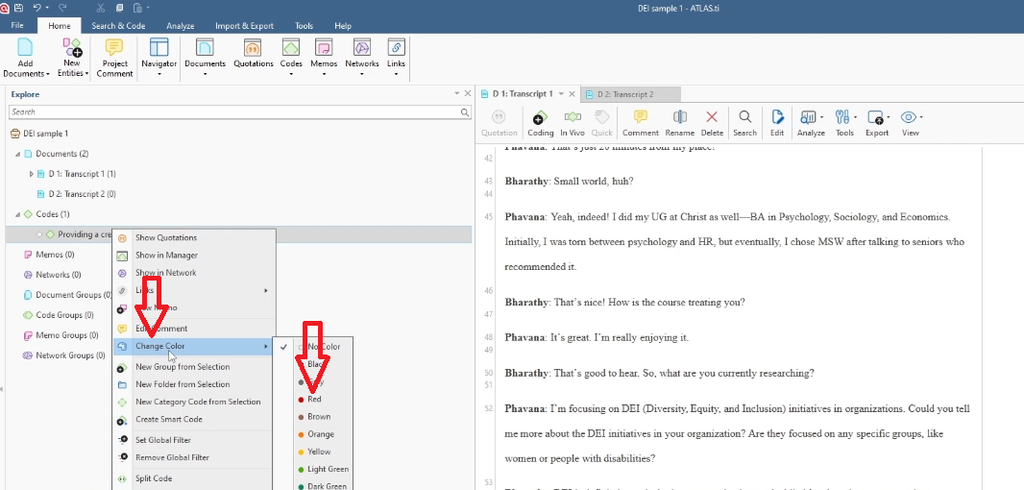1024x490 pixels.
Task: Collapse the Documents (2) tree node
Action: (18, 154)
